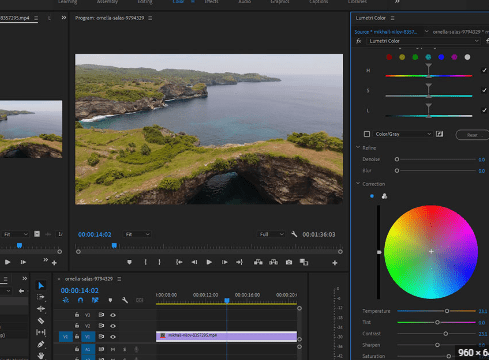Pick the blue color swatch in HSL Secondary
Image resolution: width=489 pixels, height=360 pixels.
pyautogui.click(x=441, y=57)
